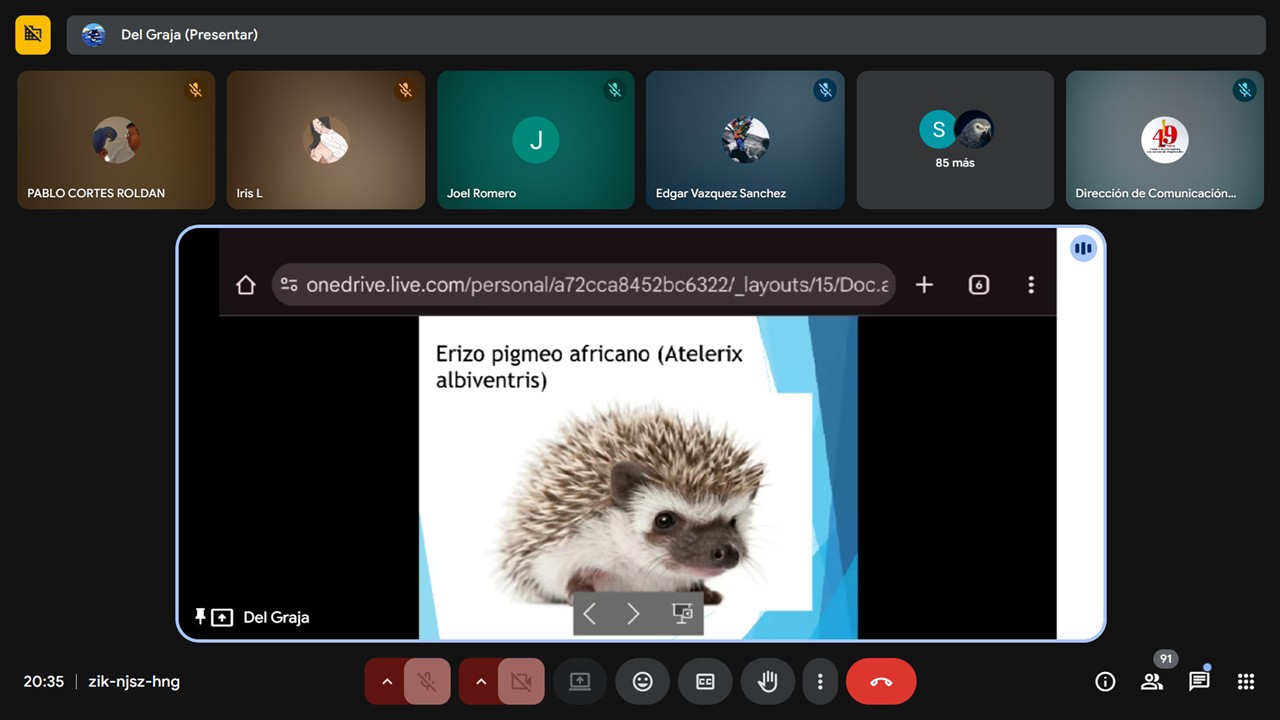Open the chat messages panel icon
1280x720 pixels.
click(1199, 682)
